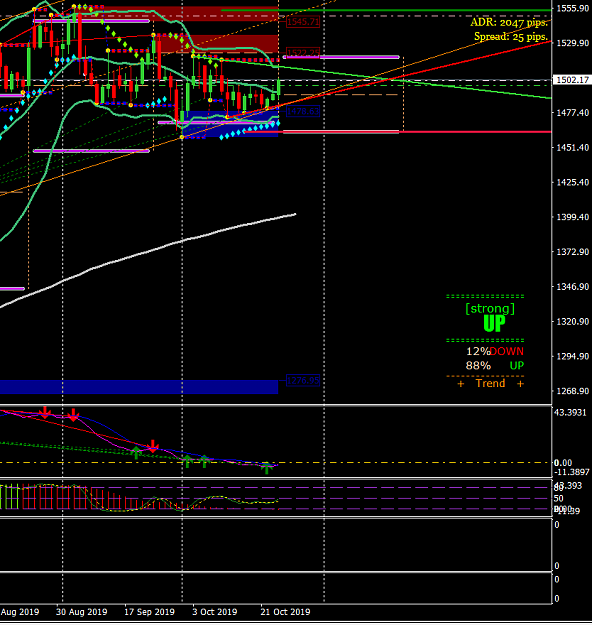Click the [strong] trend strength label
The image size is (592, 625).
tap(490, 309)
